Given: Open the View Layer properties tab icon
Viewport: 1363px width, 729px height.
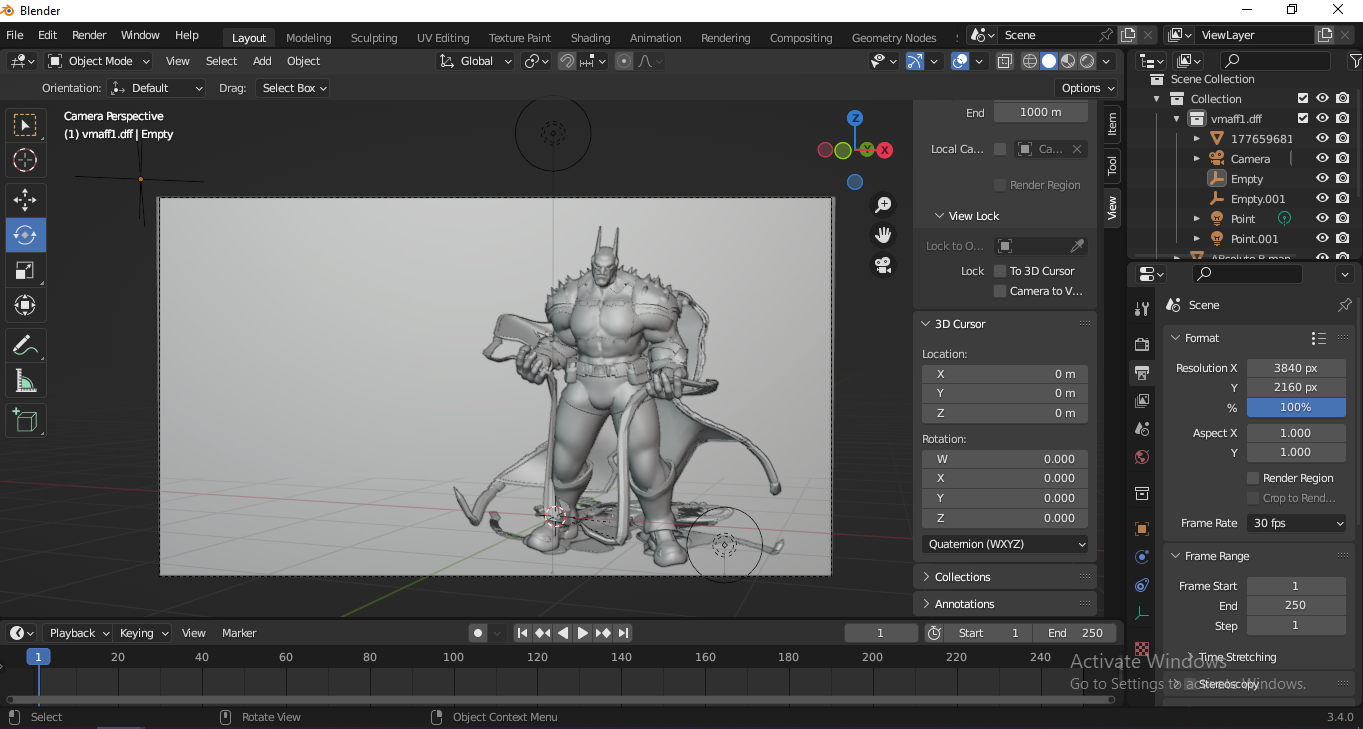Looking at the screenshot, I should coord(1142,401).
